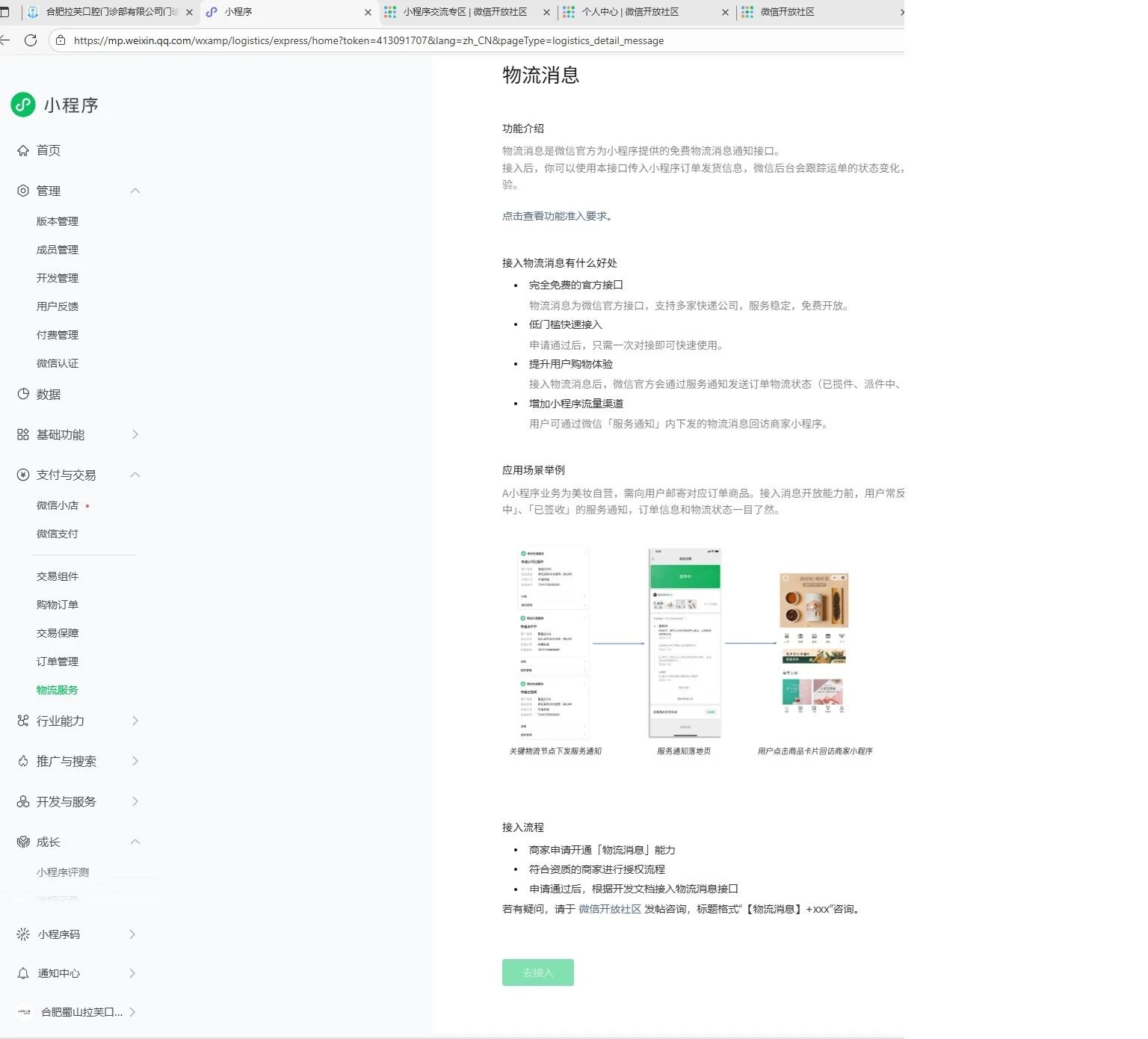Click the 开发与服务 icon

(x=23, y=801)
